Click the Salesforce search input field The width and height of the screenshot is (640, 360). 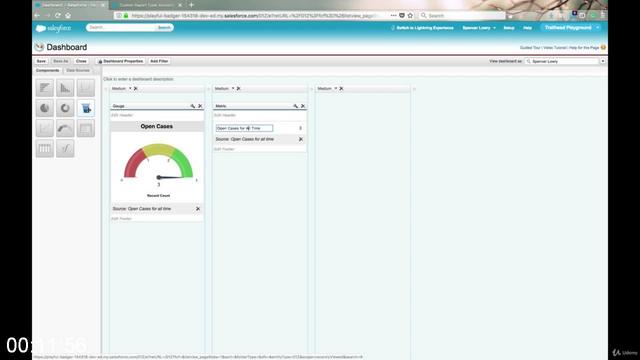pos(121,28)
